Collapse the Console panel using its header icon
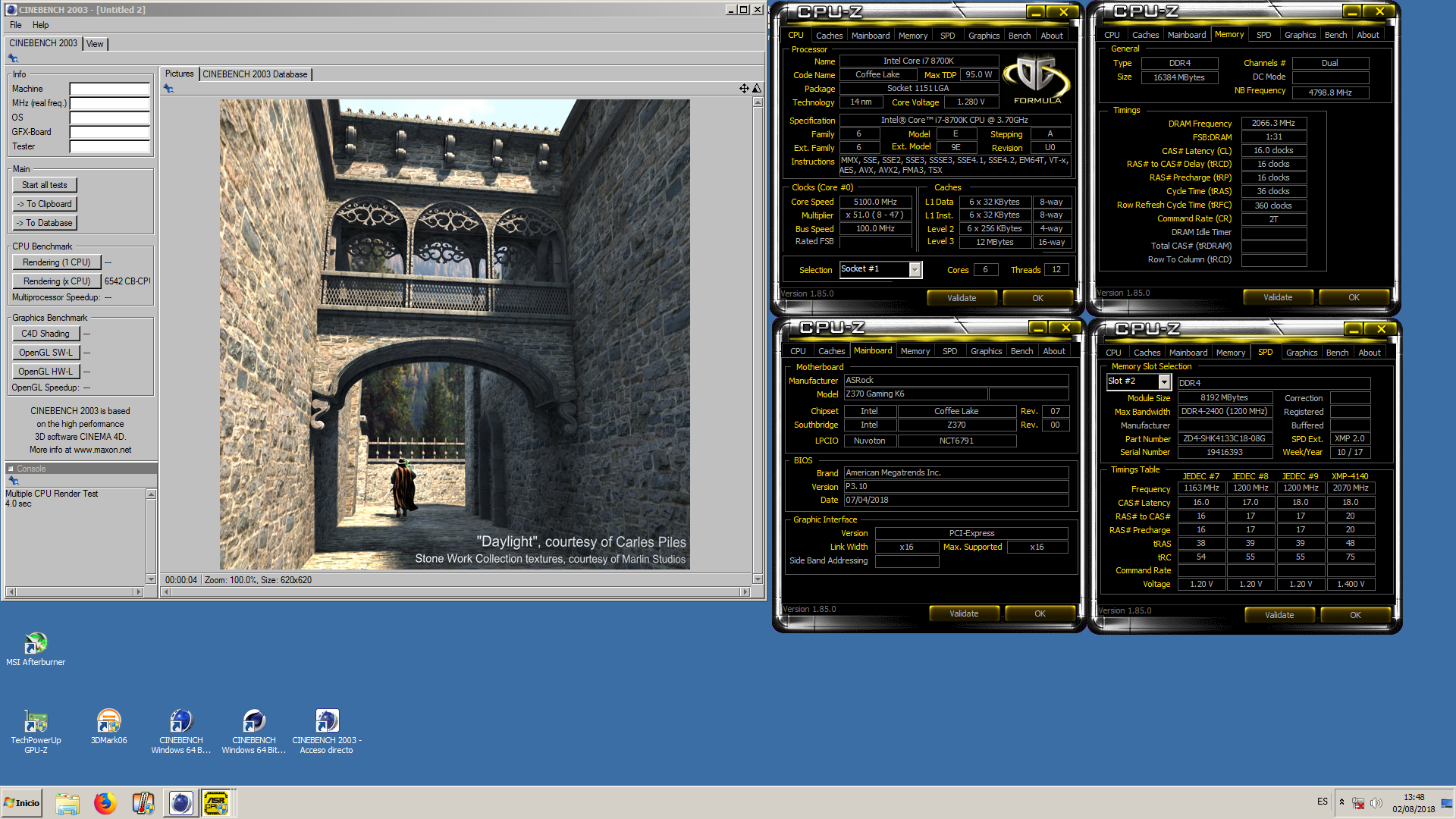The image size is (1456, 819). pos(11,469)
